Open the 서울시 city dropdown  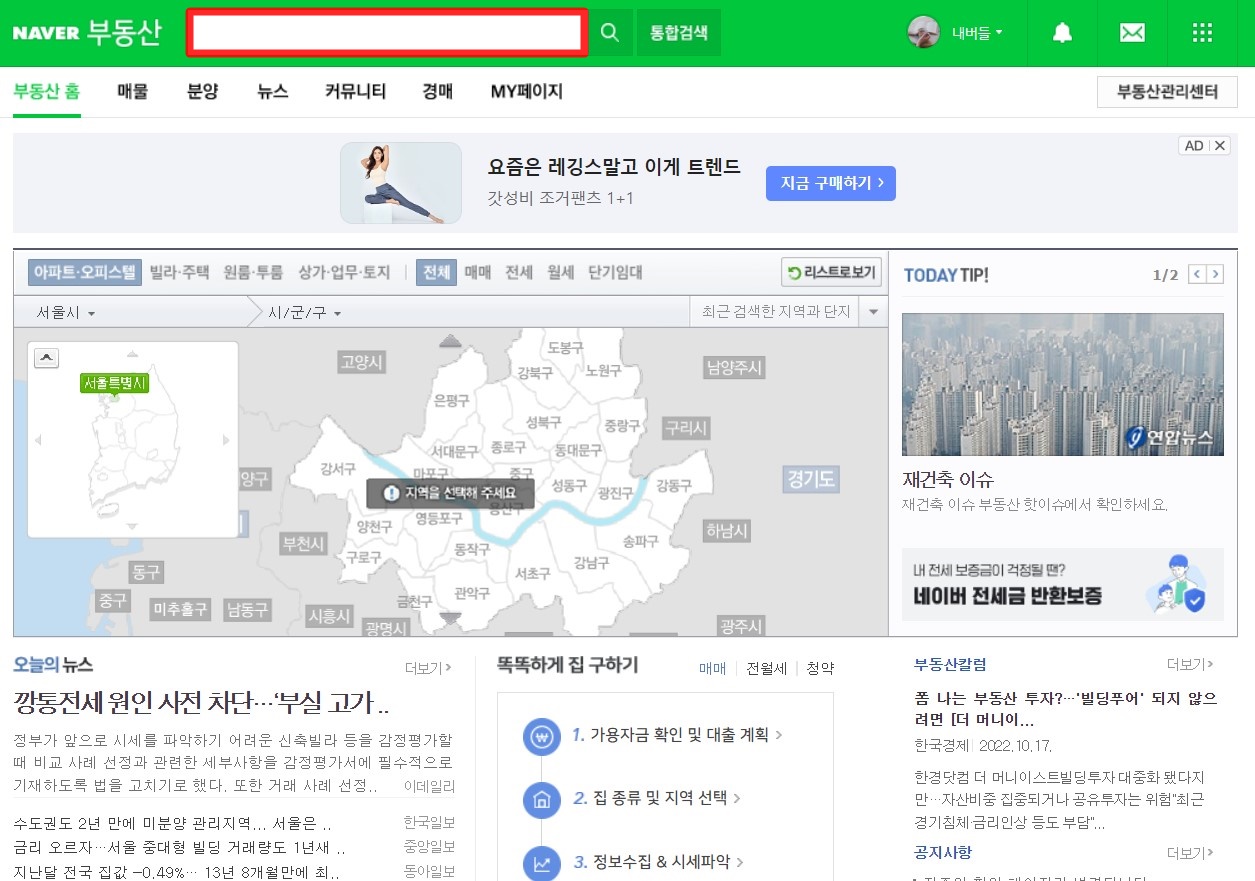[x=66, y=313]
